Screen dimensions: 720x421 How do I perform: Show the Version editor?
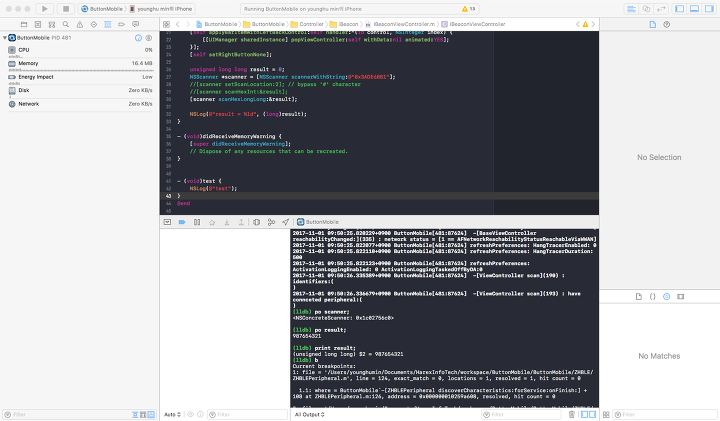pos(661,9)
